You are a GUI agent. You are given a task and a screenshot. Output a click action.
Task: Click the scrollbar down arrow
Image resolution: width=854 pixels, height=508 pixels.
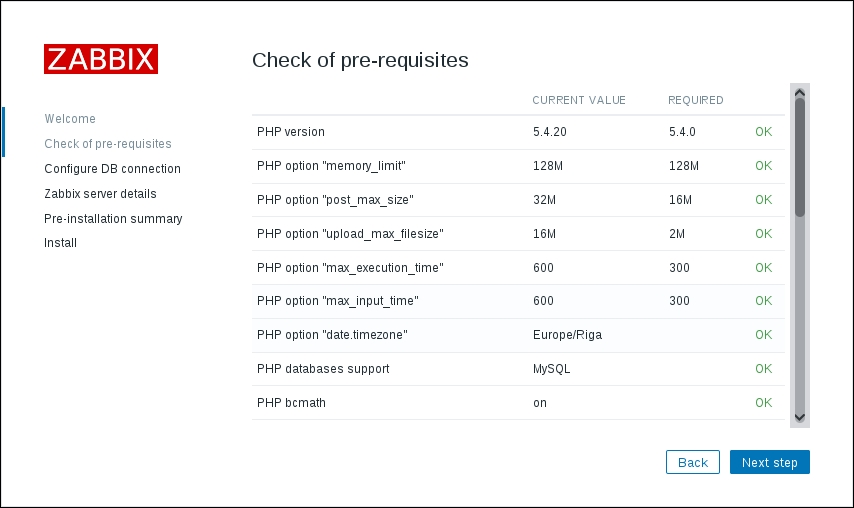point(799,417)
